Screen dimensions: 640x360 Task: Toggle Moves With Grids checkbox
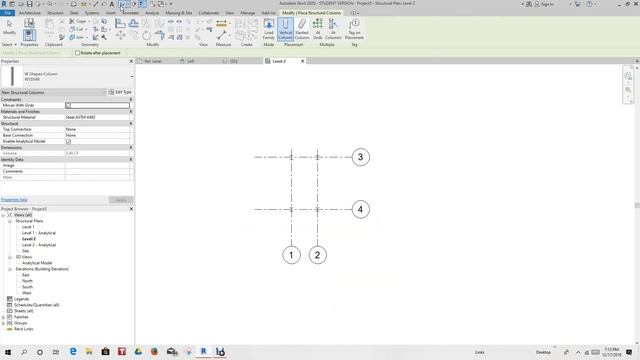pyautogui.click(x=68, y=105)
